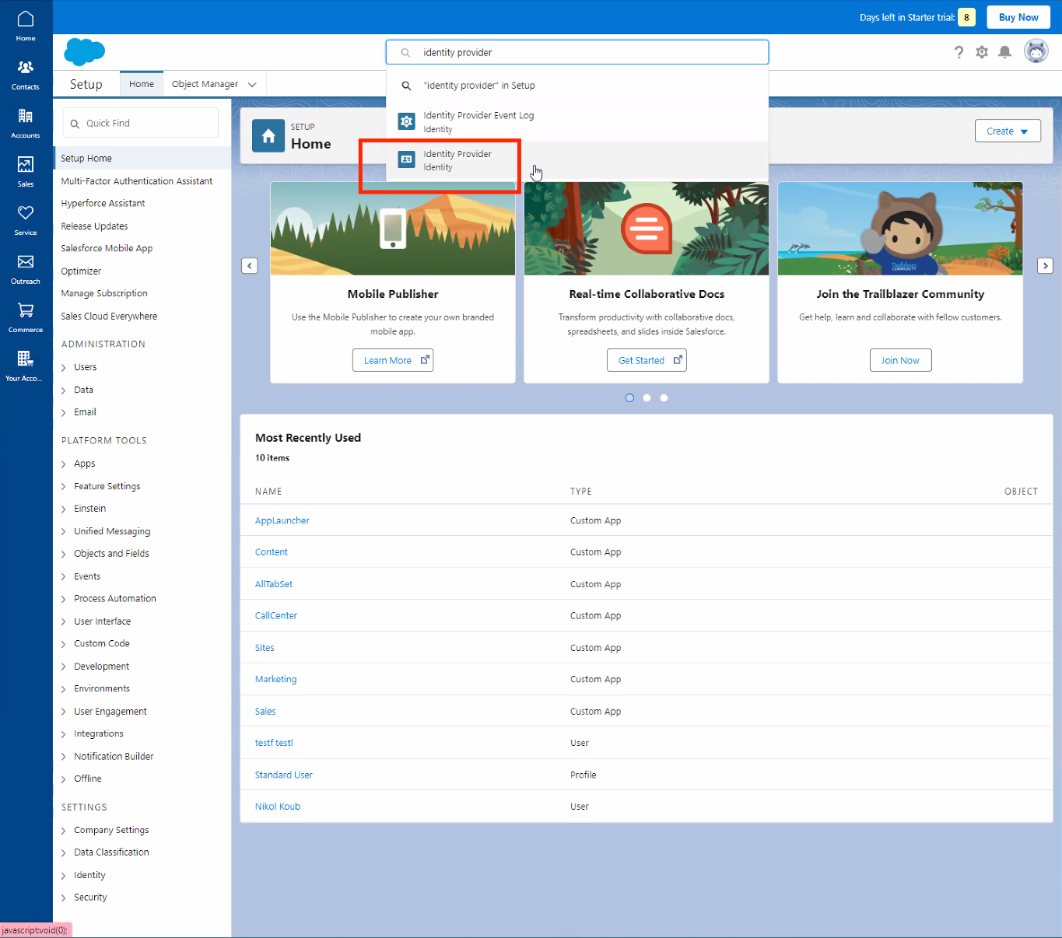Choose the Identity Provider suggestion
1062x938 pixels.
pos(577,160)
